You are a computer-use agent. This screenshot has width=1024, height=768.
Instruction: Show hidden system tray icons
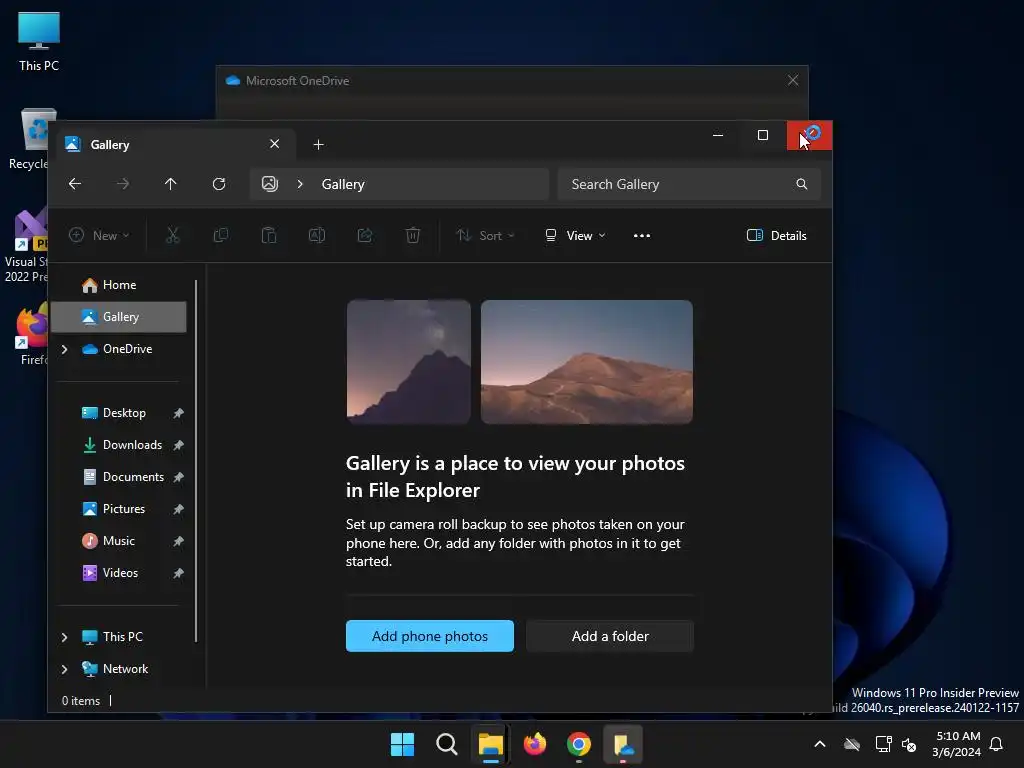820,744
